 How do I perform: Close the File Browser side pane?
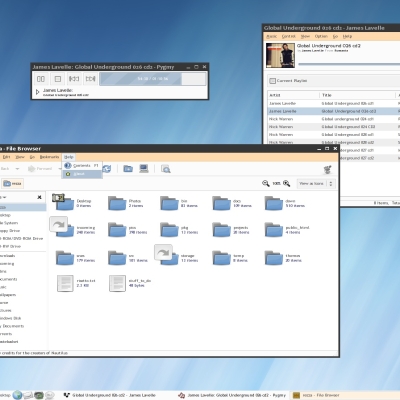[39, 197]
